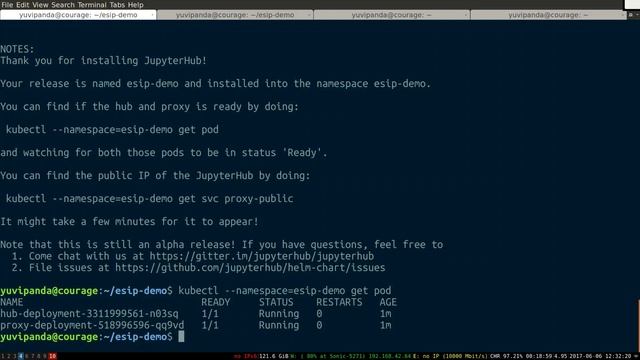Click the 'READY' column header

[216, 302]
